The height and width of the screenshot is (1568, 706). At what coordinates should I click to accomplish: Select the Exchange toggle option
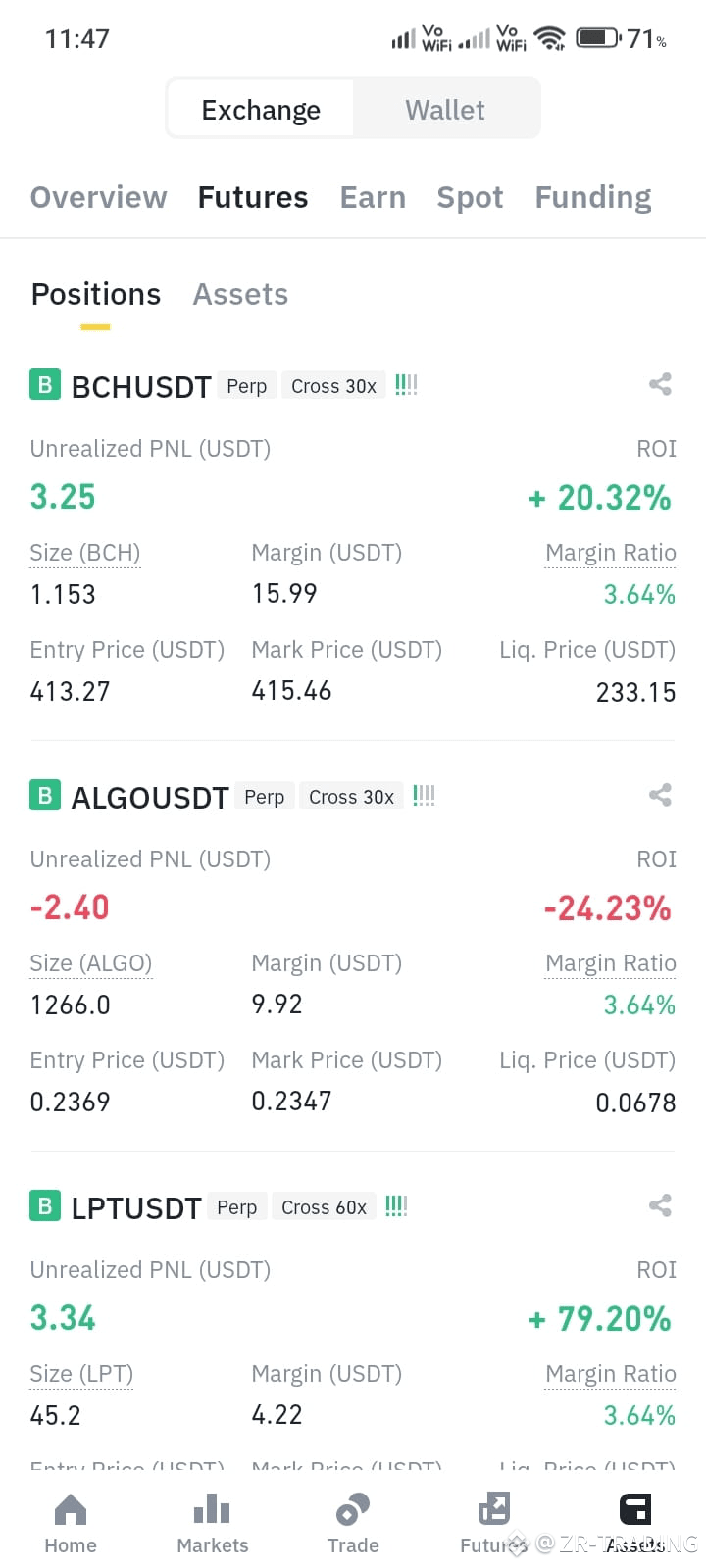pyautogui.click(x=261, y=109)
